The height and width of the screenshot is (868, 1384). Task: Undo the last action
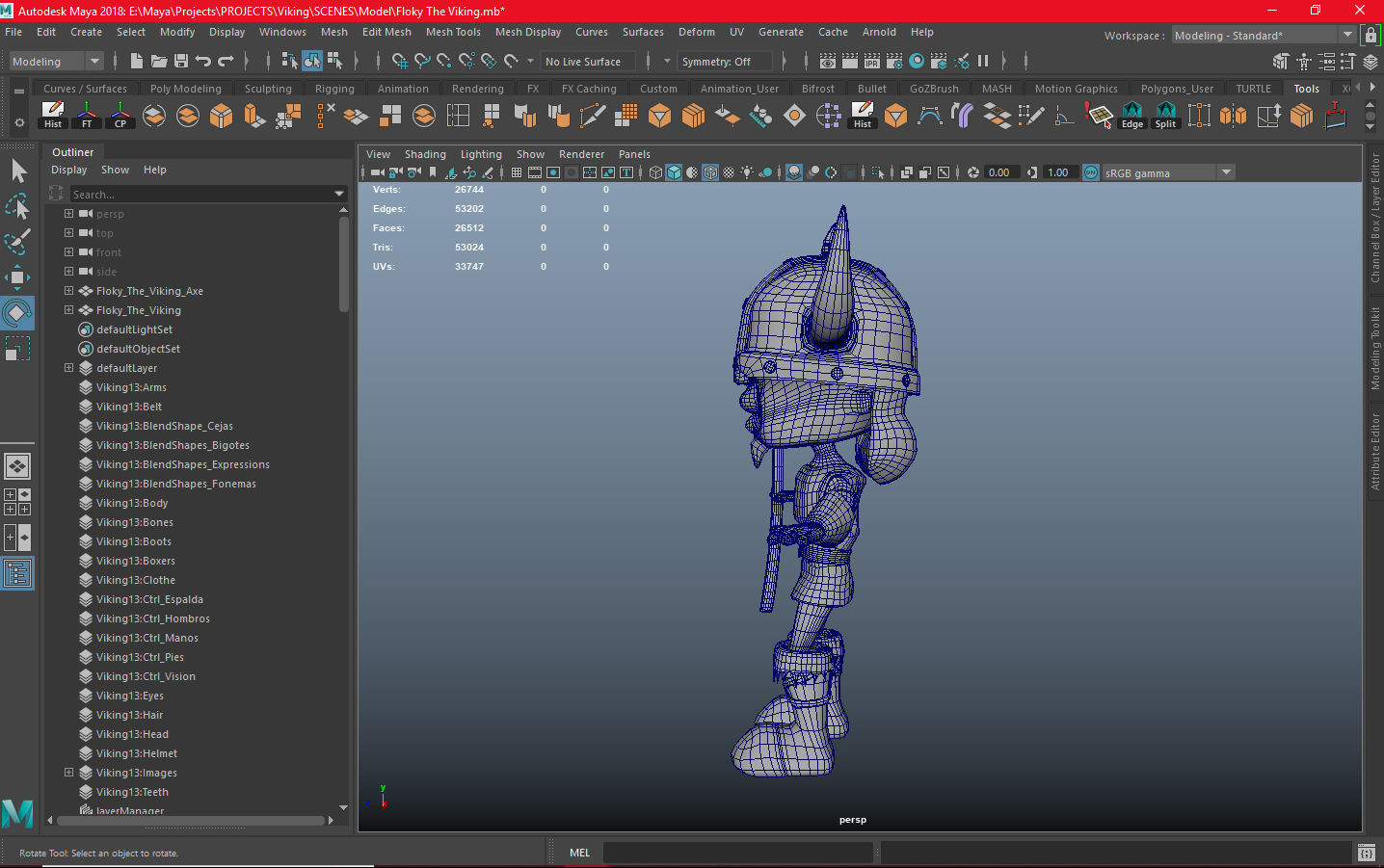coord(202,61)
